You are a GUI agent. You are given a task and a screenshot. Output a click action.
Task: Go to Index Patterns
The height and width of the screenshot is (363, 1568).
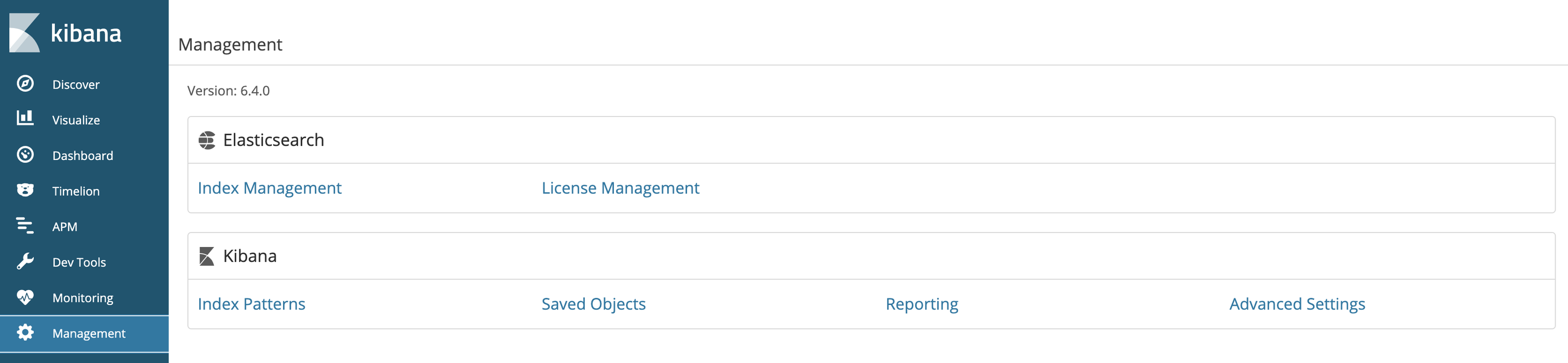pos(251,304)
